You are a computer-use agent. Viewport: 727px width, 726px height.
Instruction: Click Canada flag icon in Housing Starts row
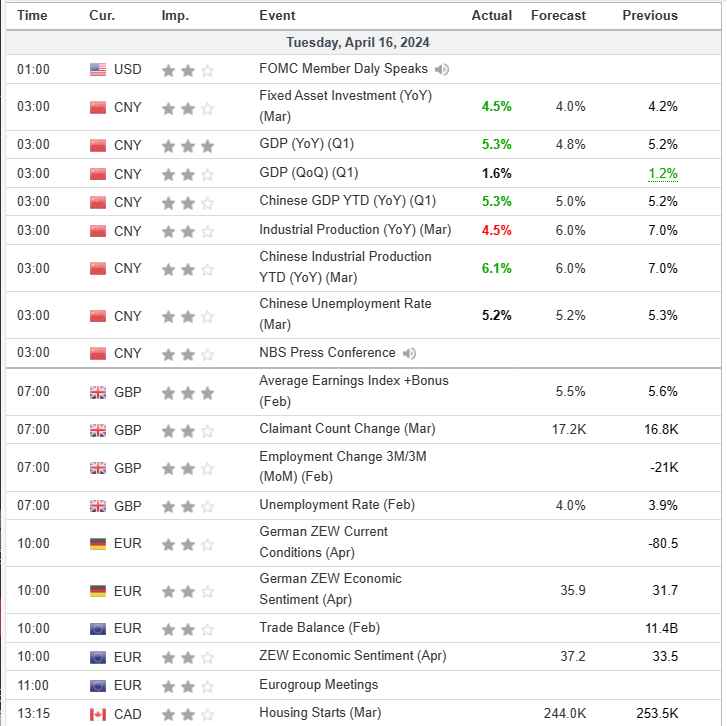point(98,714)
